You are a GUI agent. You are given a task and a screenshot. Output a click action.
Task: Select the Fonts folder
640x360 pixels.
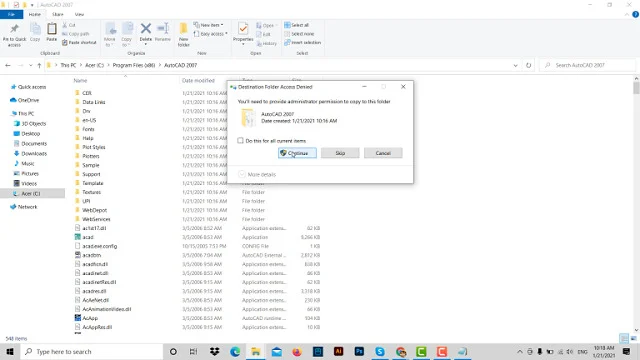tap(88, 129)
